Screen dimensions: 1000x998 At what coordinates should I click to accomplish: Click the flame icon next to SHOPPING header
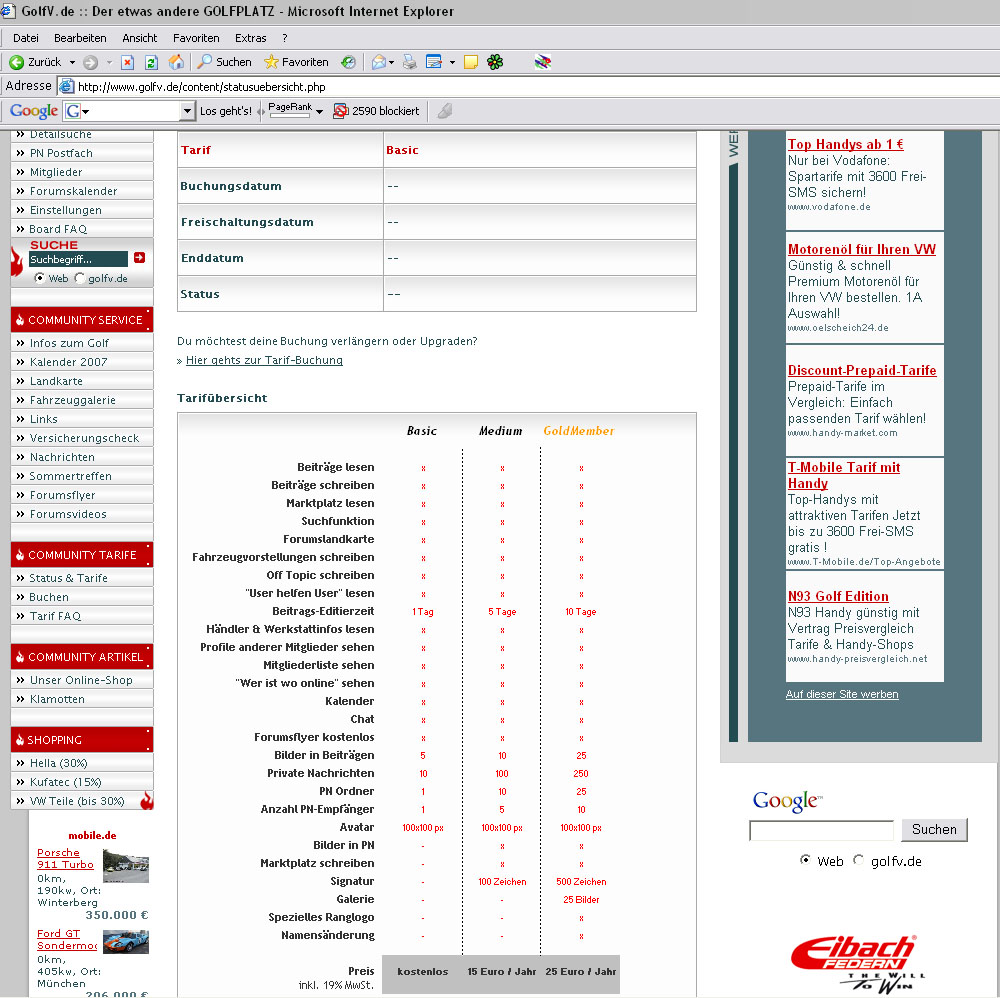click(20, 740)
